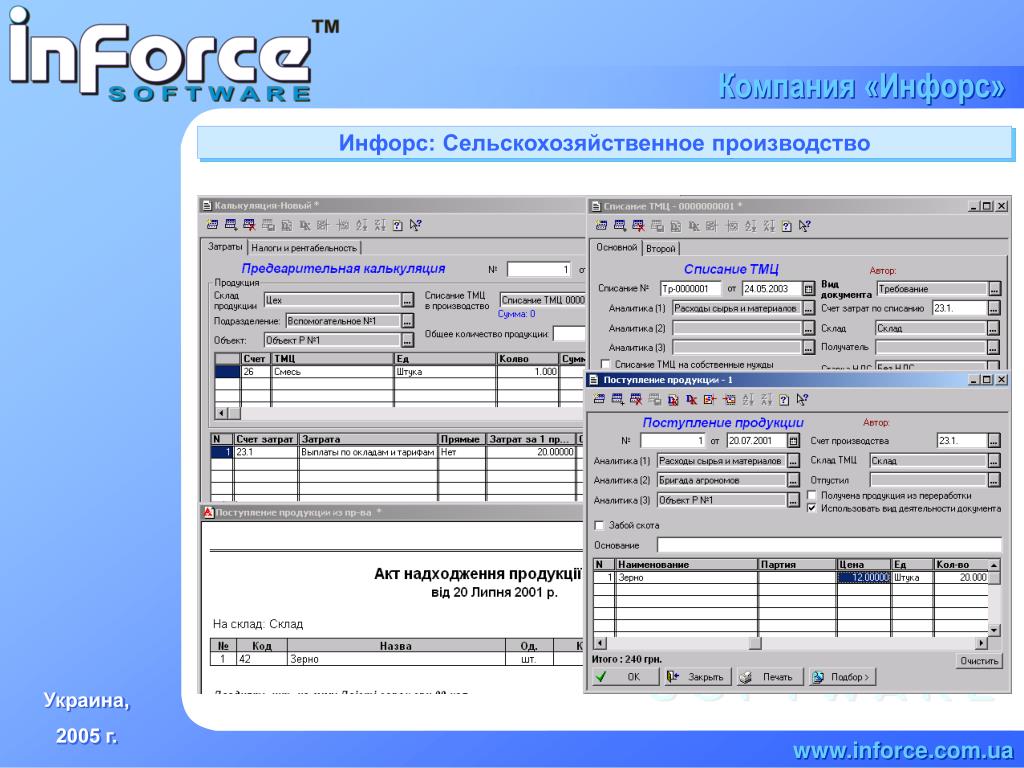
Task: Open calendar next to date 20.07.2001
Action: [793, 441]
